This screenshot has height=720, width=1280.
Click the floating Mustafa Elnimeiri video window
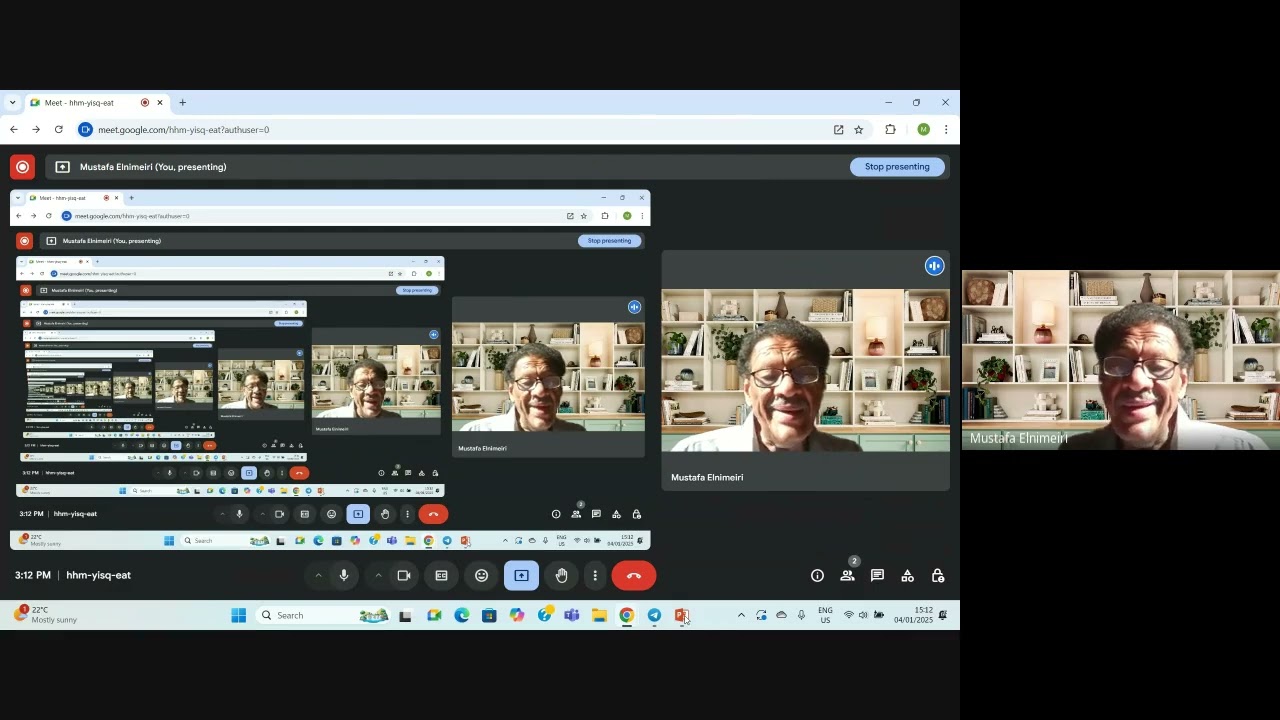pos(1121,360)
